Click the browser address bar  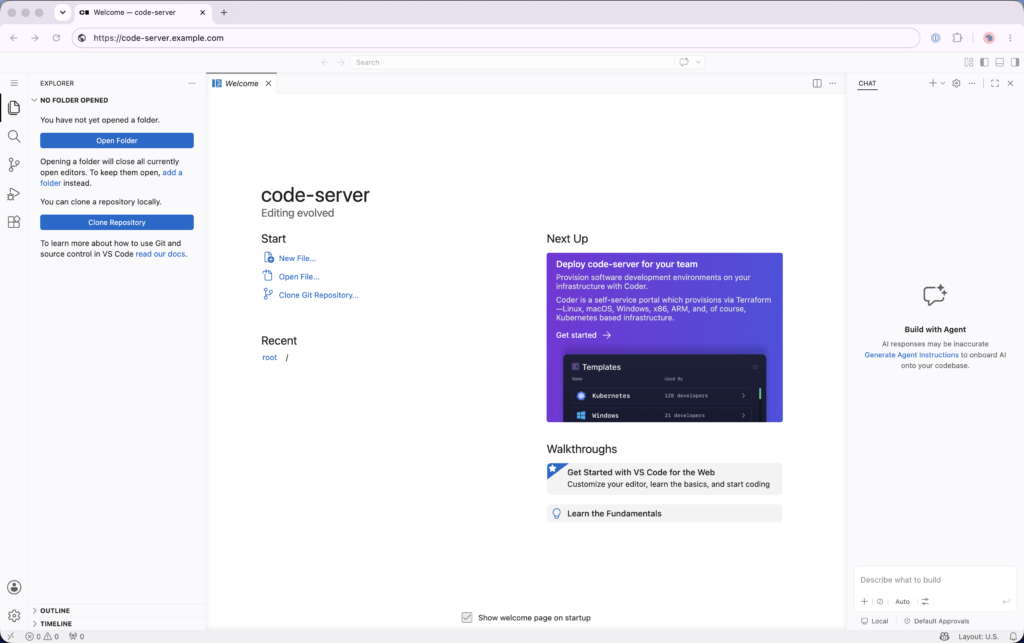496,38
